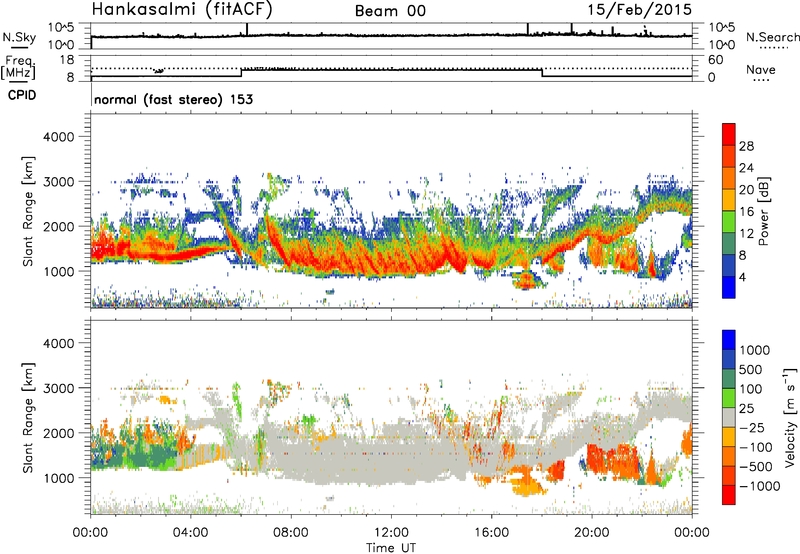
Task: Click the 3000 tick on power panel axis
Action: (58, 182)
